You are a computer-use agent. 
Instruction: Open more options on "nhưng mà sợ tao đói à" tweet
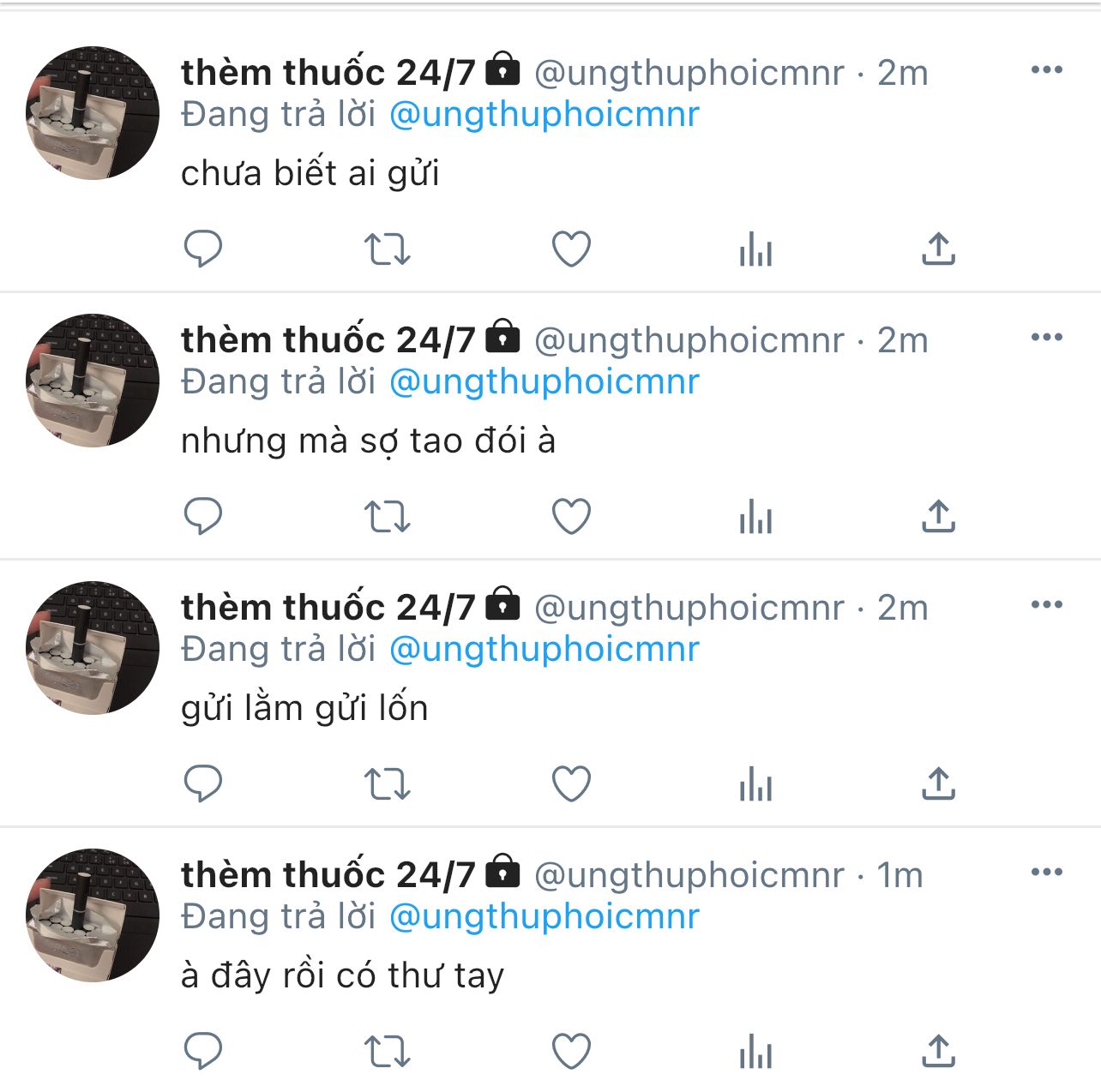coord(1046,338)
